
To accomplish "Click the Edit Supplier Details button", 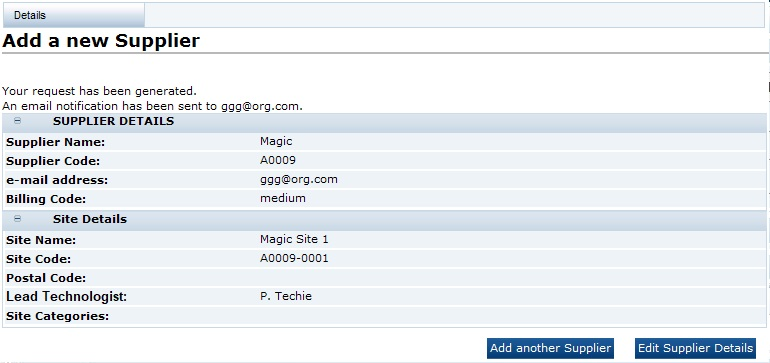I will 695,348.
